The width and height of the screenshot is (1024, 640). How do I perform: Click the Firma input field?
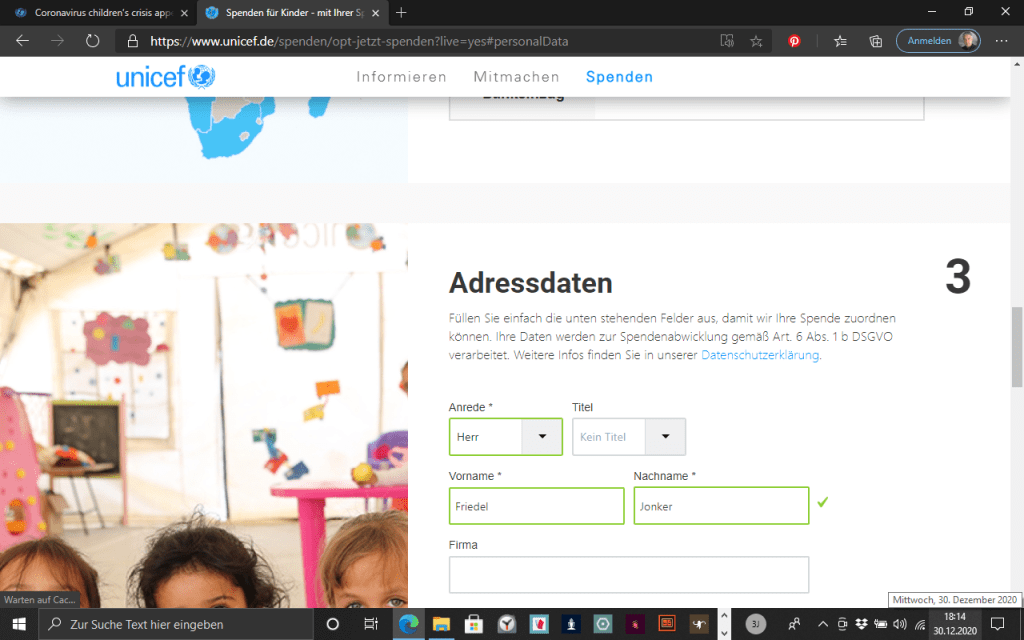[628, 575]
